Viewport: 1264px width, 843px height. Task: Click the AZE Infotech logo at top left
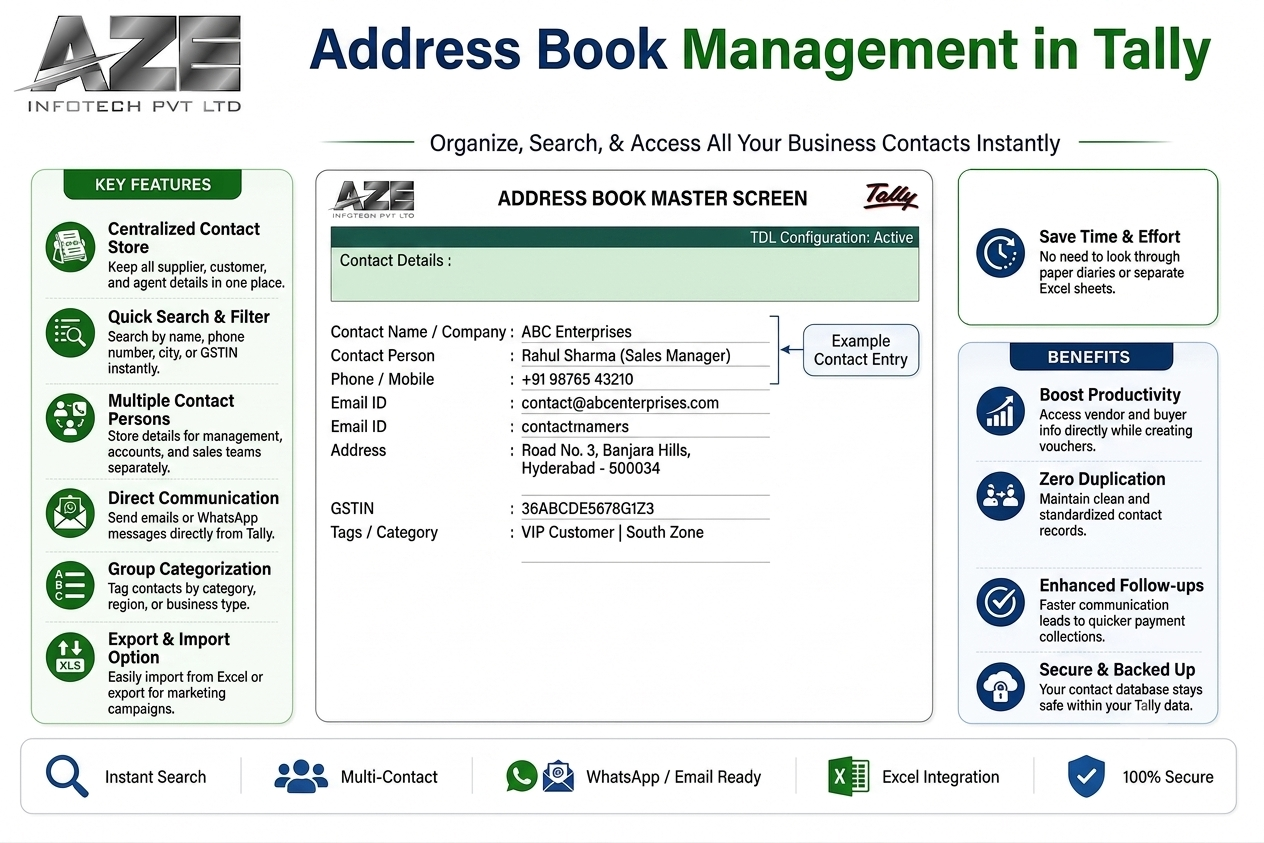(x=128, y=63)
